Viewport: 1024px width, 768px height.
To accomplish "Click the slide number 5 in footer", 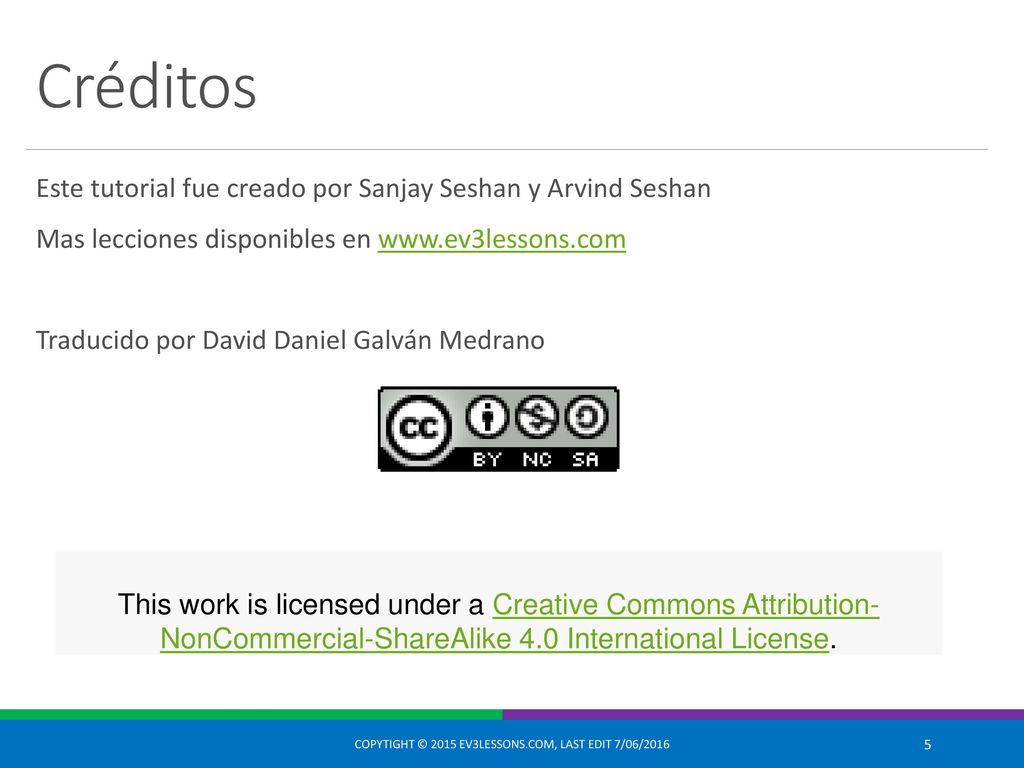I will tap(927, 744).
